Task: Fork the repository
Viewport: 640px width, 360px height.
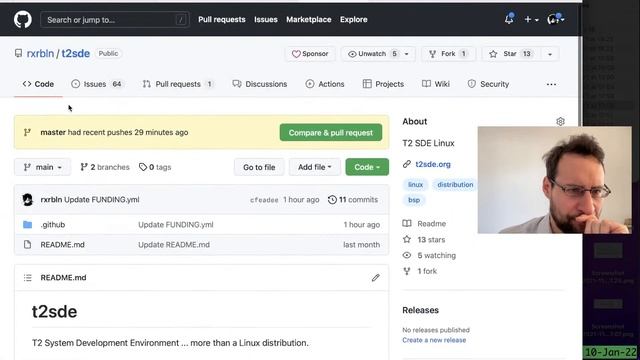Action: point(448,54)
